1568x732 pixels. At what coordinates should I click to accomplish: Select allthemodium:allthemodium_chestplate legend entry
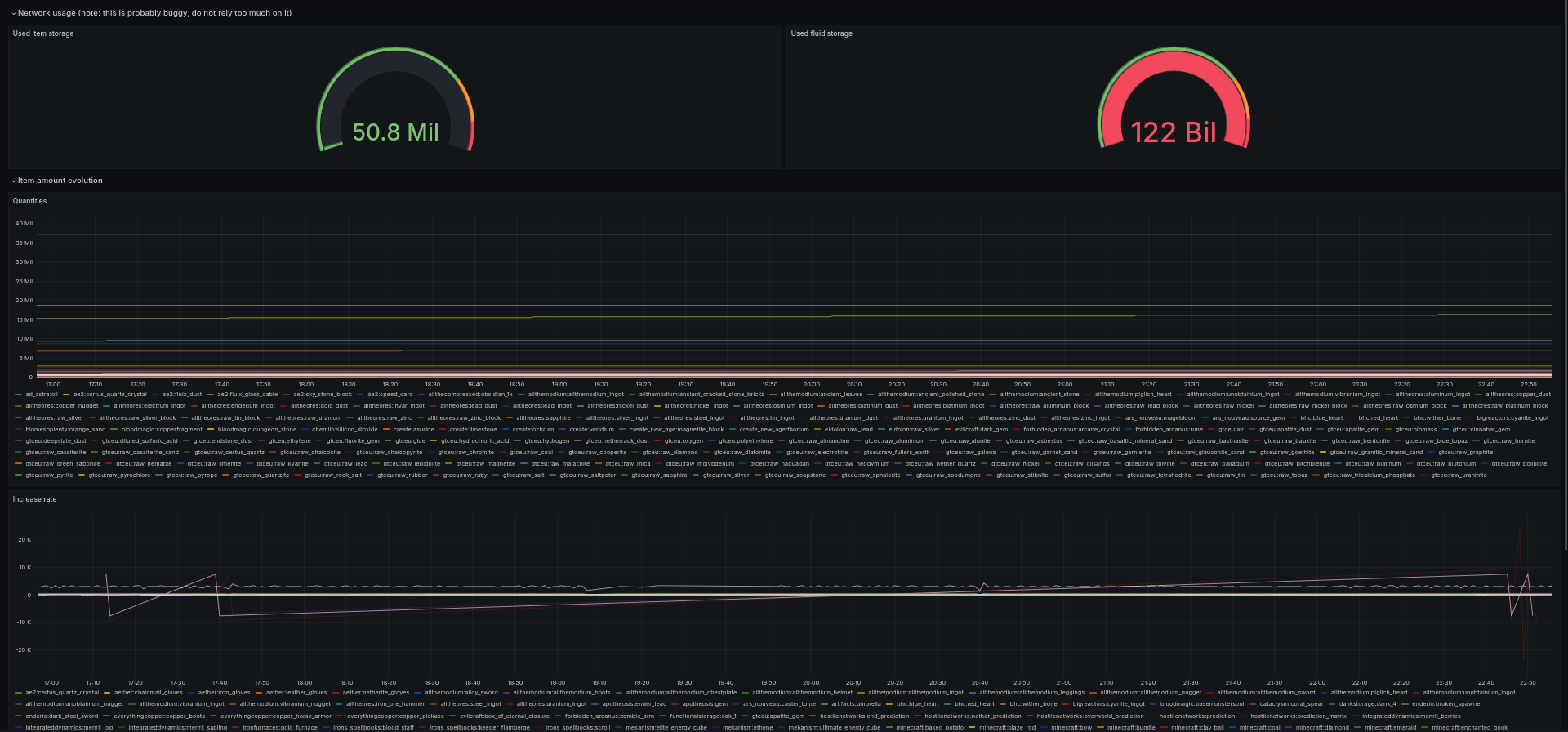(681, 693)
